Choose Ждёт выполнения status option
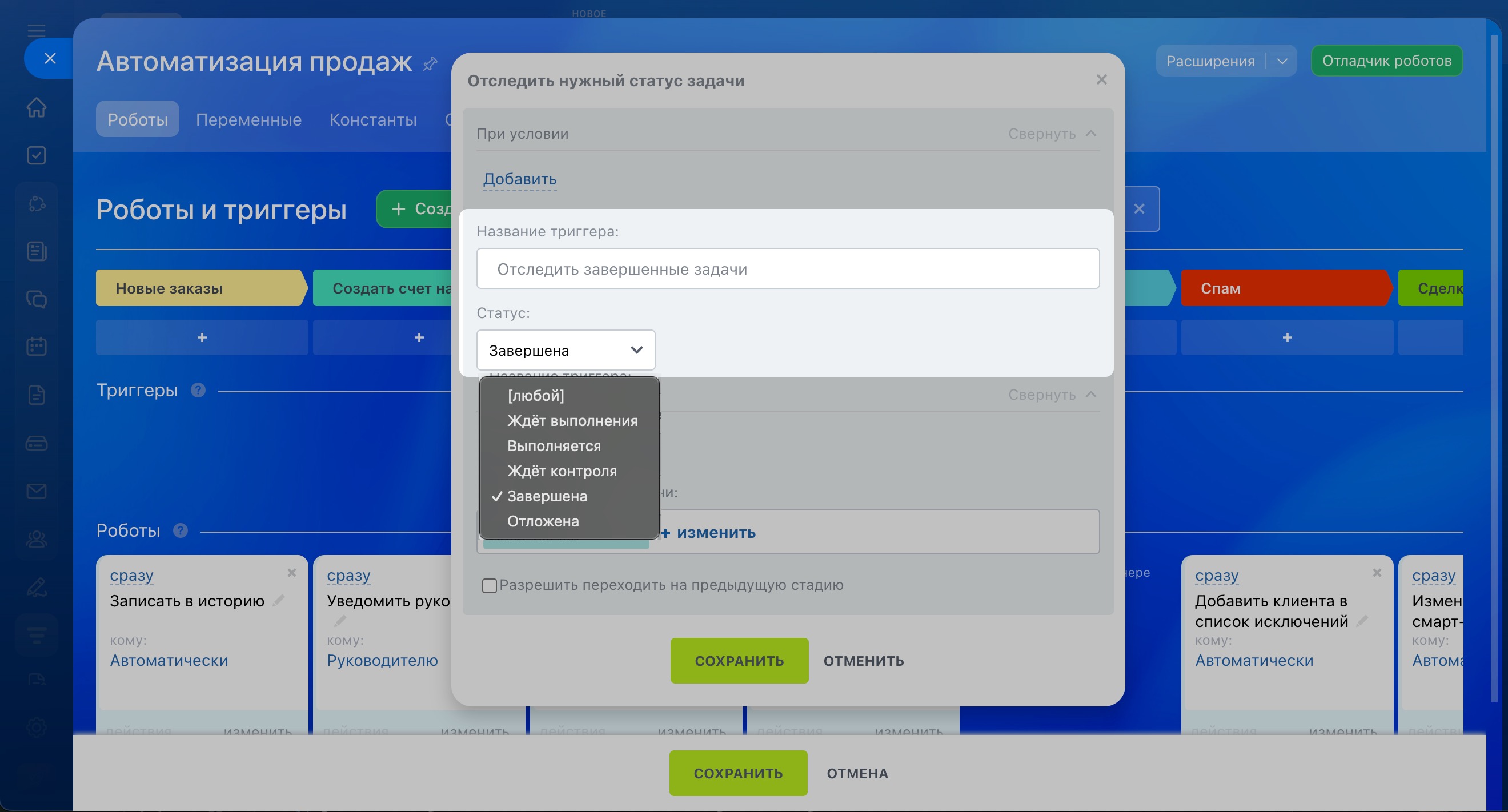The width and height of the screenshot is (1508, 812). pos(569,421)
